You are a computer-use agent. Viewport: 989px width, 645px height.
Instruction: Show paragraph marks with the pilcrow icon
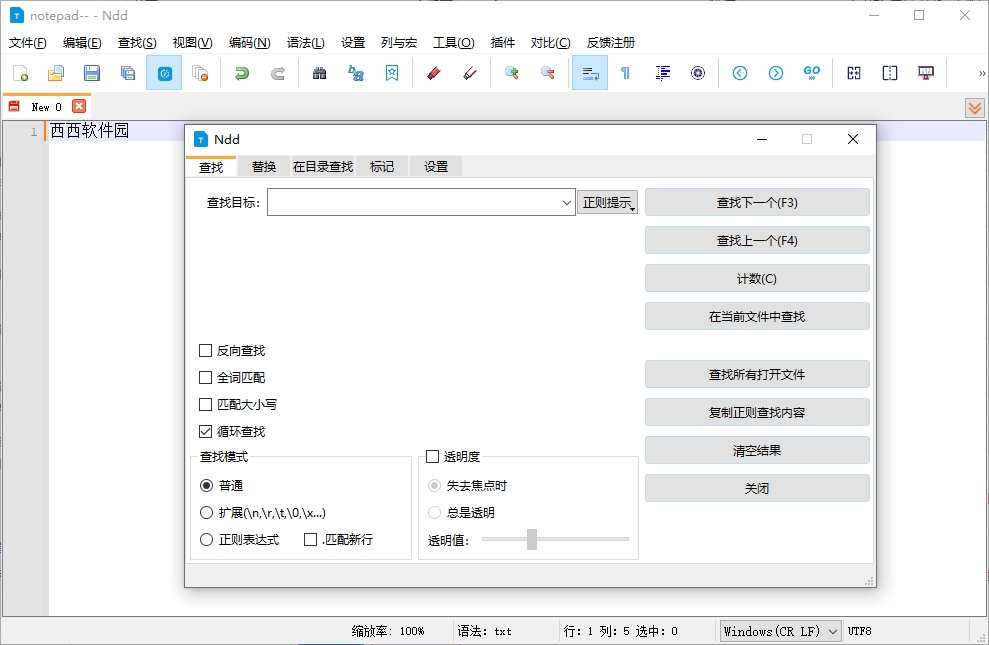pyautogui.click(x=625, y=73)
